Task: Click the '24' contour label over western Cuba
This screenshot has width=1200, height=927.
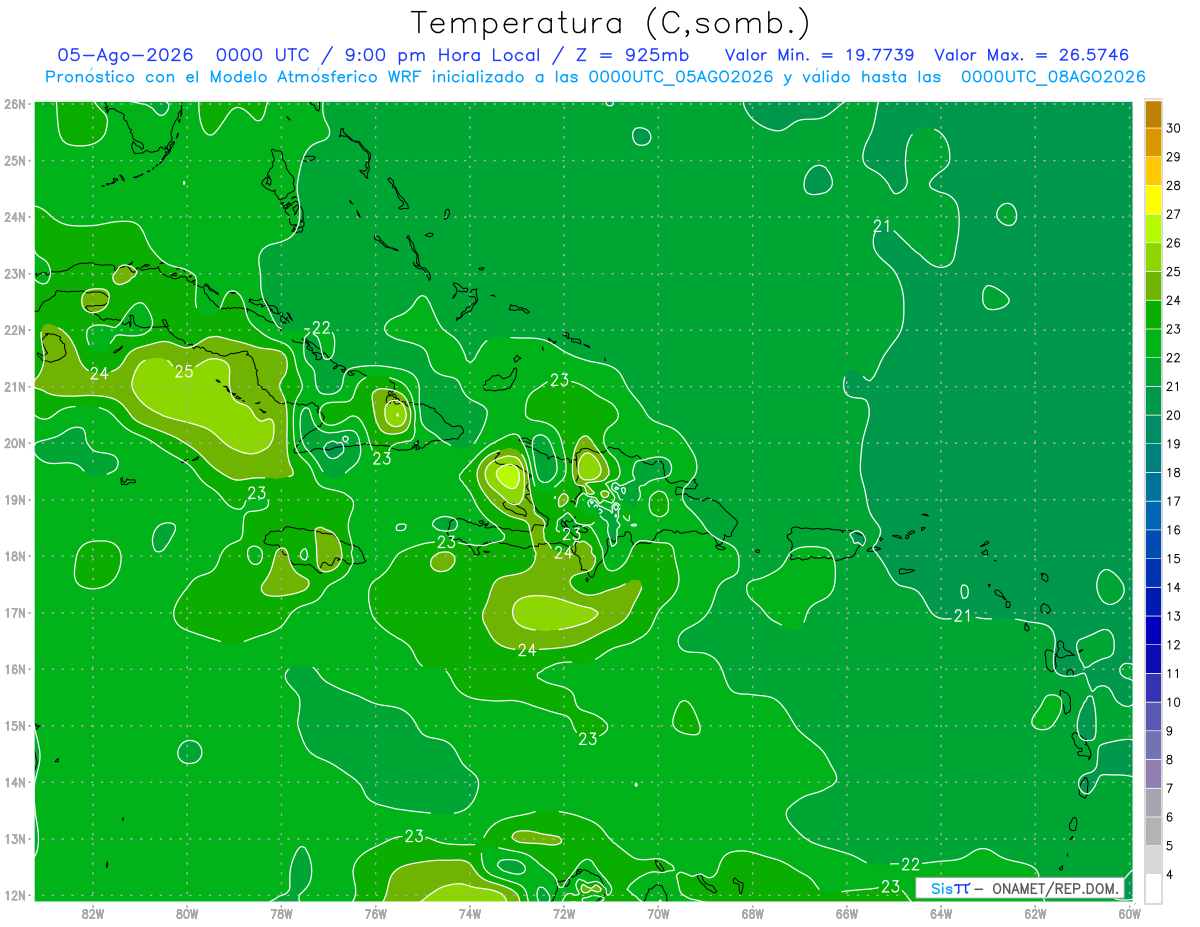Action: 99,373
